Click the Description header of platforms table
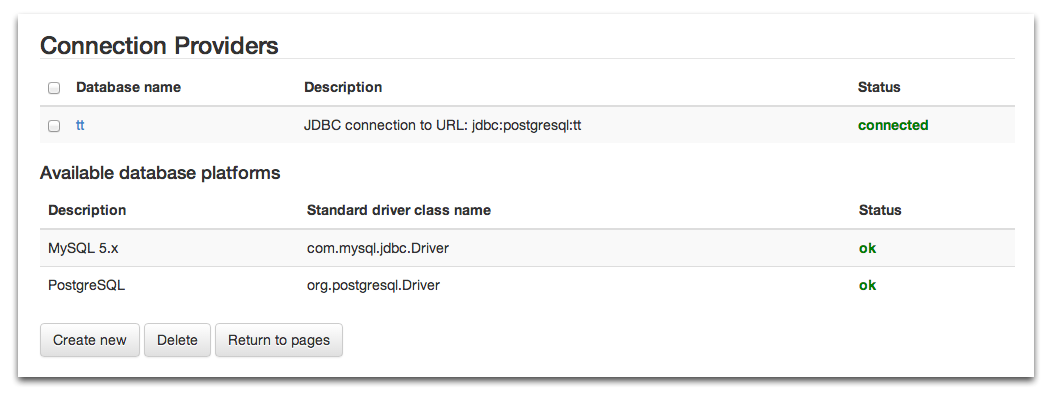The width and height of the screenshot is (1052, 399). (x=87, y=211)
